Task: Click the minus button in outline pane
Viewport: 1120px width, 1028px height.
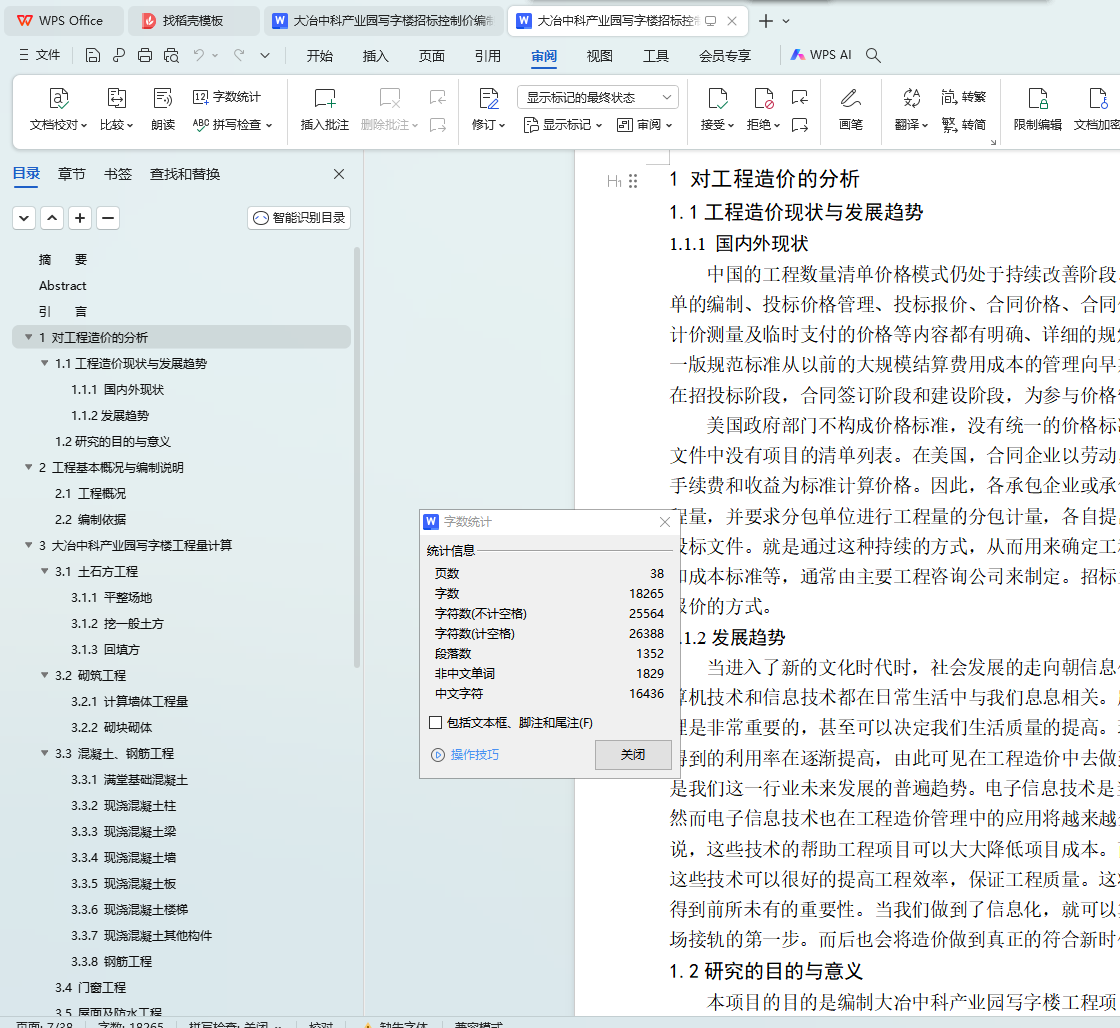Action: [x=108, y=218]
